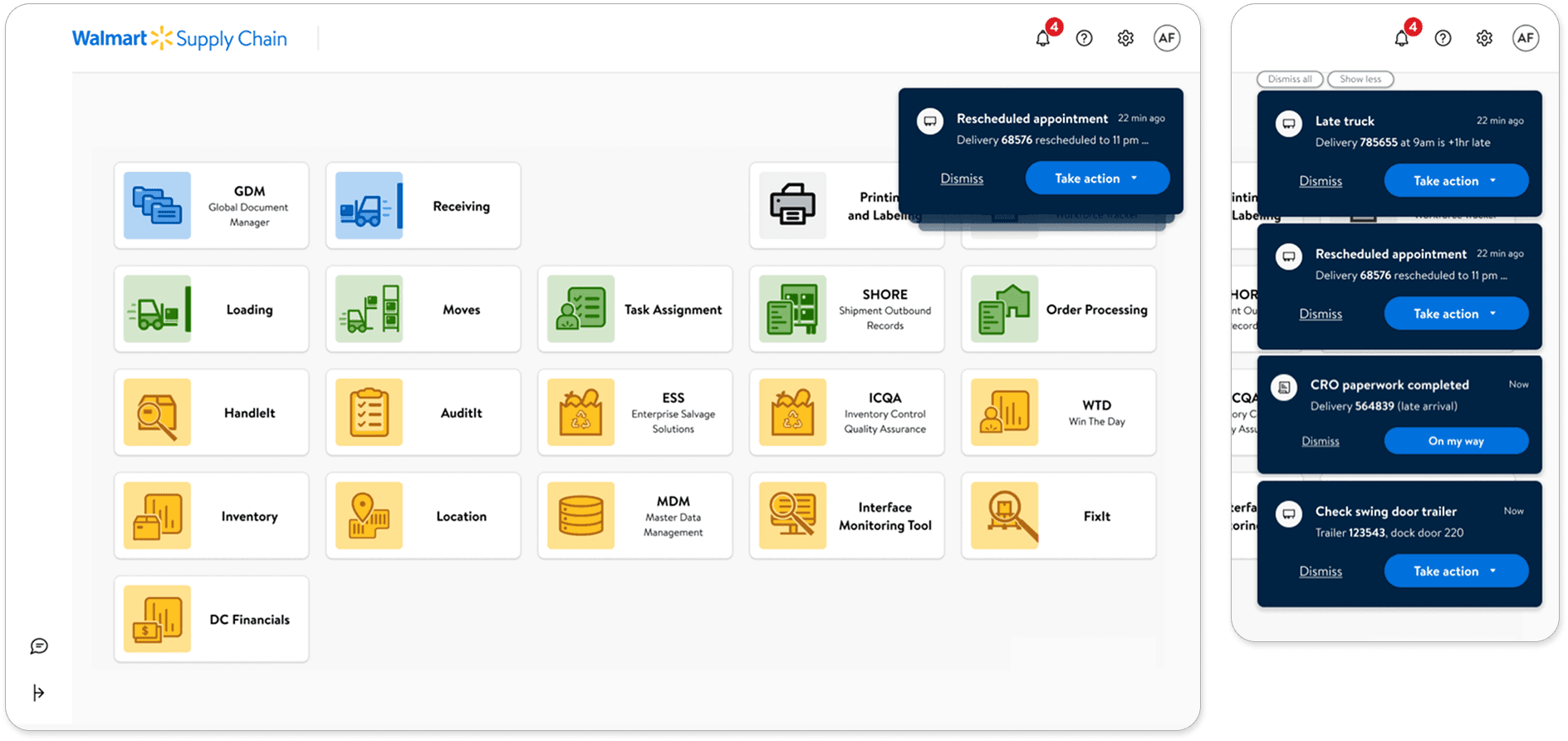Viewport: 1568px width, 741px height.
Task: Dismiss the Late truck notification
Action: pos(1321,181)
